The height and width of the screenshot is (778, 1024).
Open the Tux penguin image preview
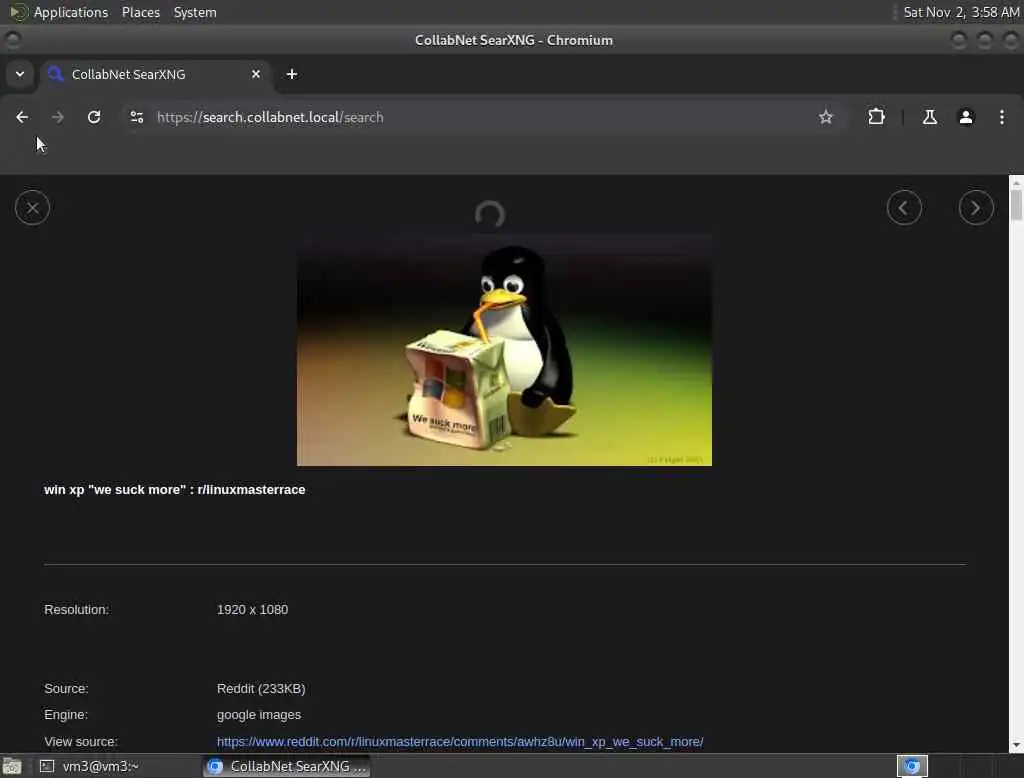click(504, 350)
